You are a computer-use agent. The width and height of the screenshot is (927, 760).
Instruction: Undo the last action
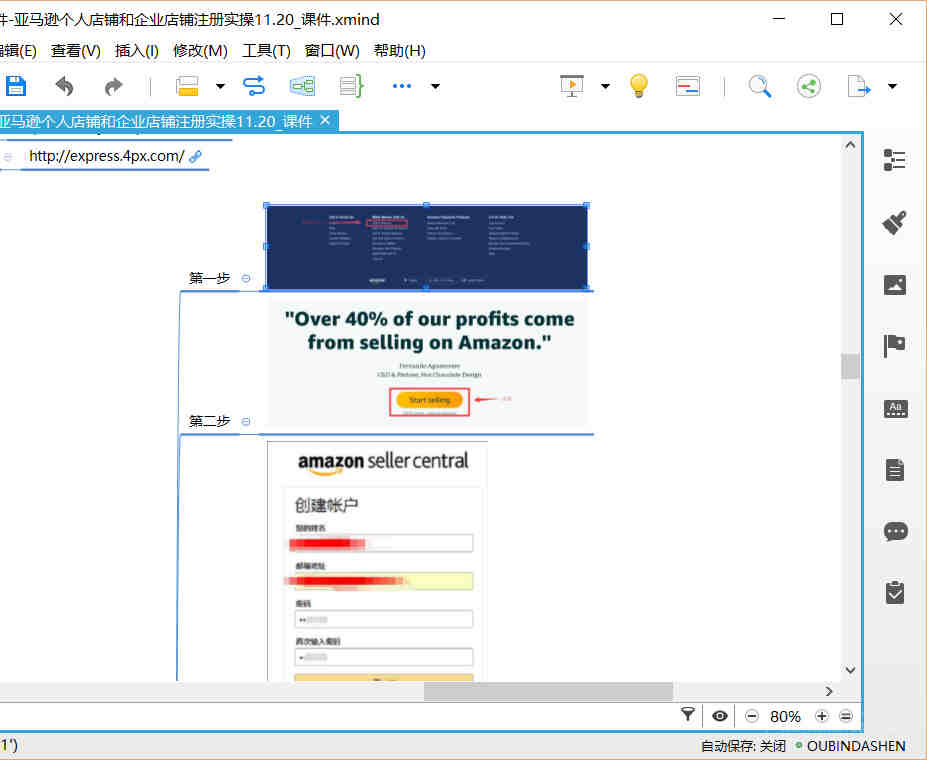point(64,86)
